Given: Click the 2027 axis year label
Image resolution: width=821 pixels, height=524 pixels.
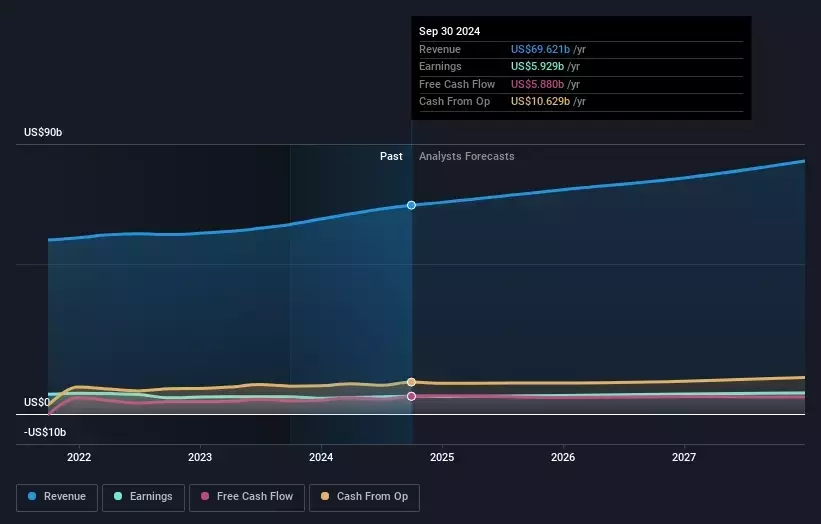Looking at the screenshot, I should click(684, 457).
